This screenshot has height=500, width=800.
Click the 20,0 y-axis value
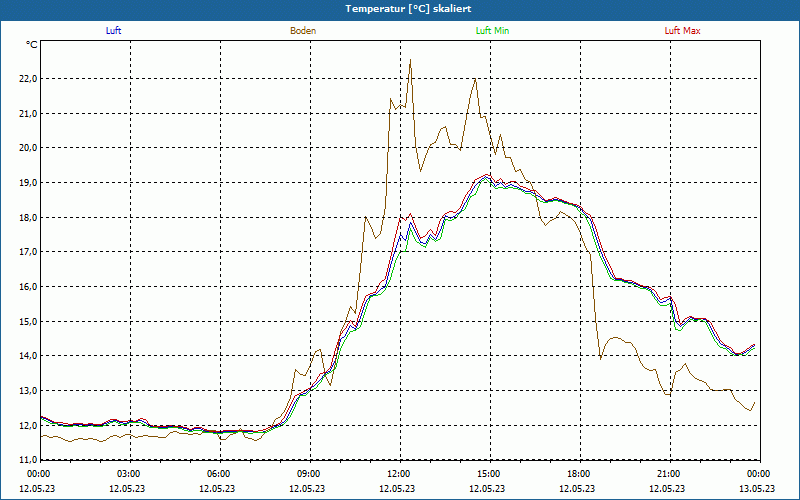(28, 148)
